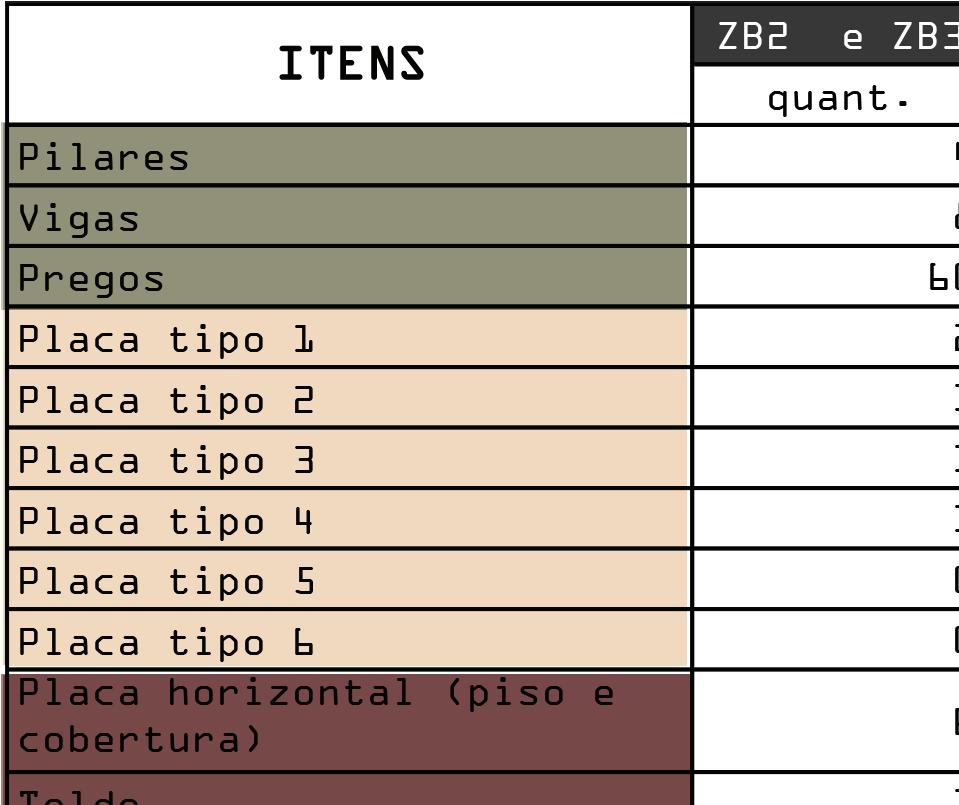Select the Placa tipo 1 cell
959x805 pixels.
click(x=348, y=337)
